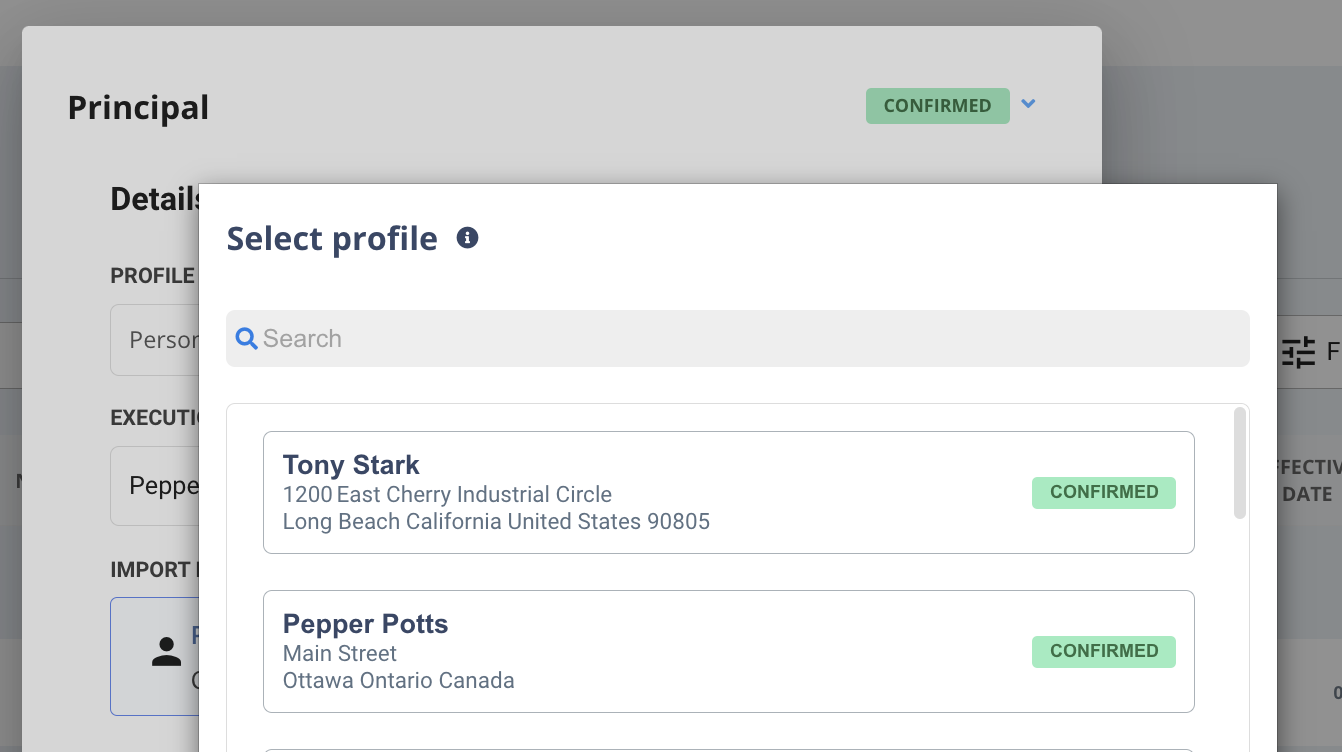The image size is (1342, 752).
Task: Click the profile list scrollbar thumb
Action: coord(1240,462)
